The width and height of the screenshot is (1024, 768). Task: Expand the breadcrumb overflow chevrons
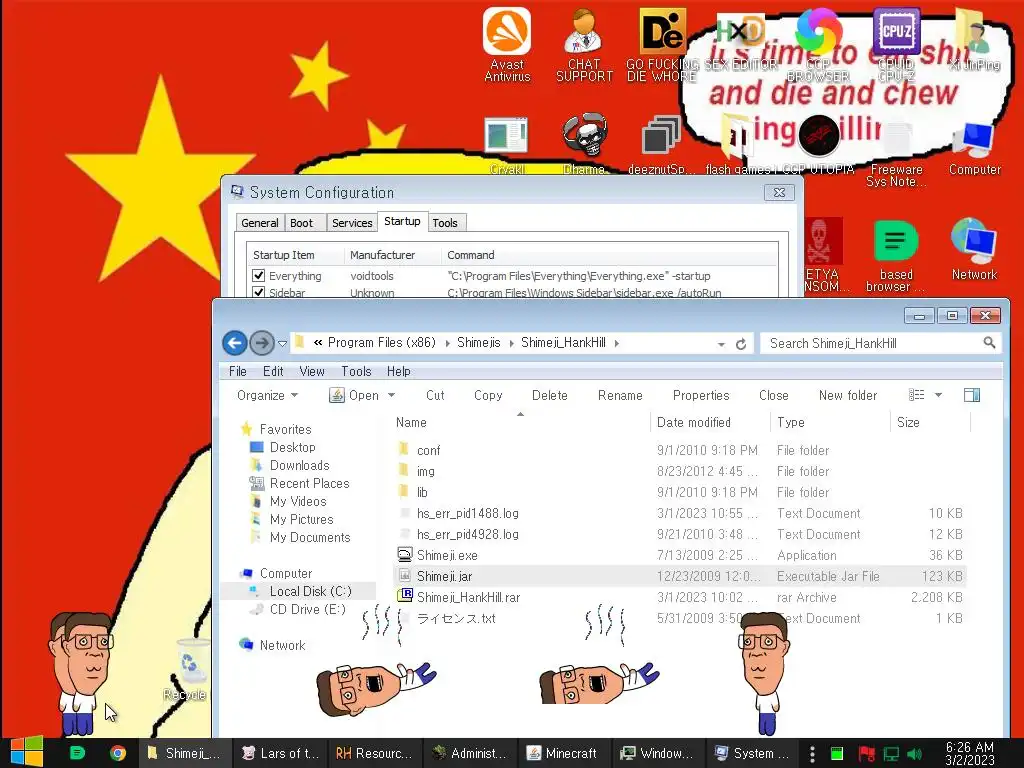click(318, 343)
